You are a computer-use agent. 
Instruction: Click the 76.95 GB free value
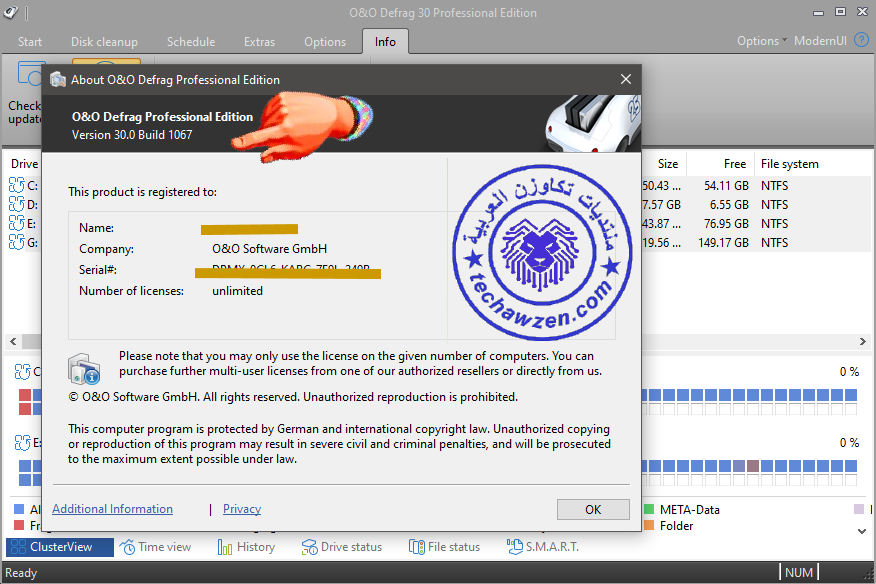726,224
